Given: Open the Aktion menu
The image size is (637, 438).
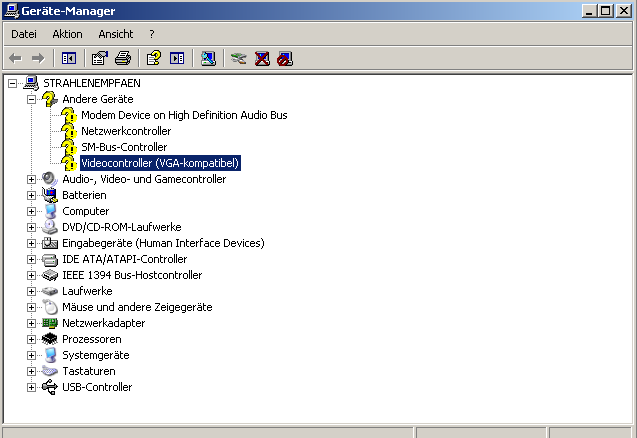Looking at the screenshot, I should 67,34.
